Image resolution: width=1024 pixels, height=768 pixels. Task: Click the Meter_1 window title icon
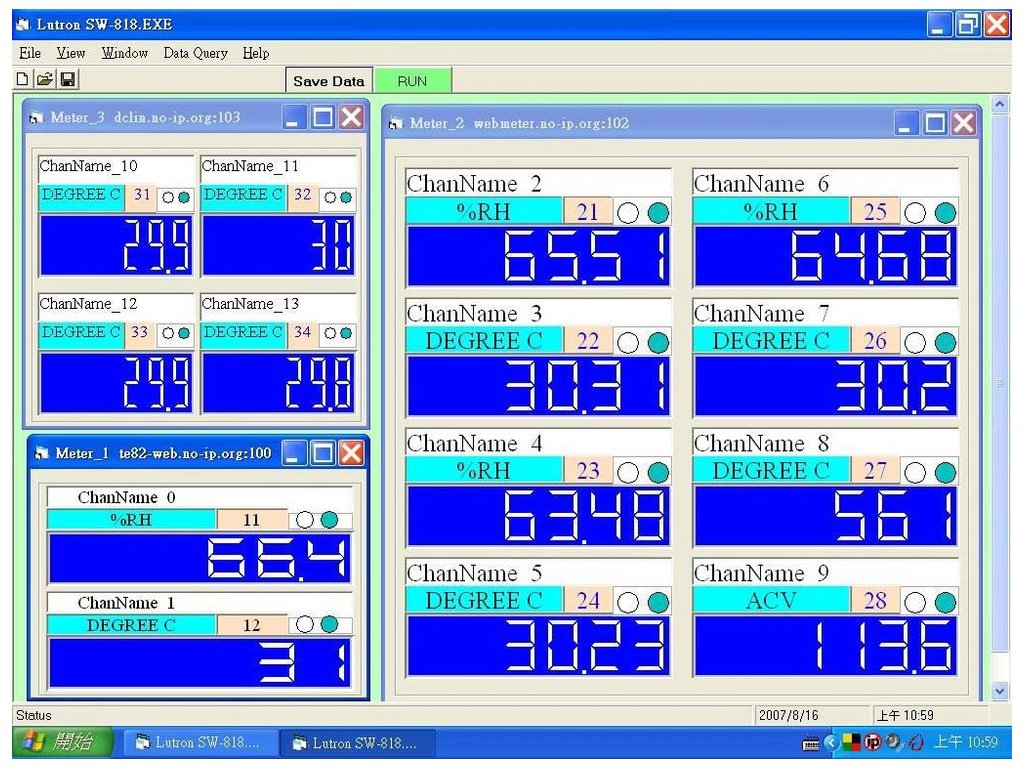pos(41,453)
